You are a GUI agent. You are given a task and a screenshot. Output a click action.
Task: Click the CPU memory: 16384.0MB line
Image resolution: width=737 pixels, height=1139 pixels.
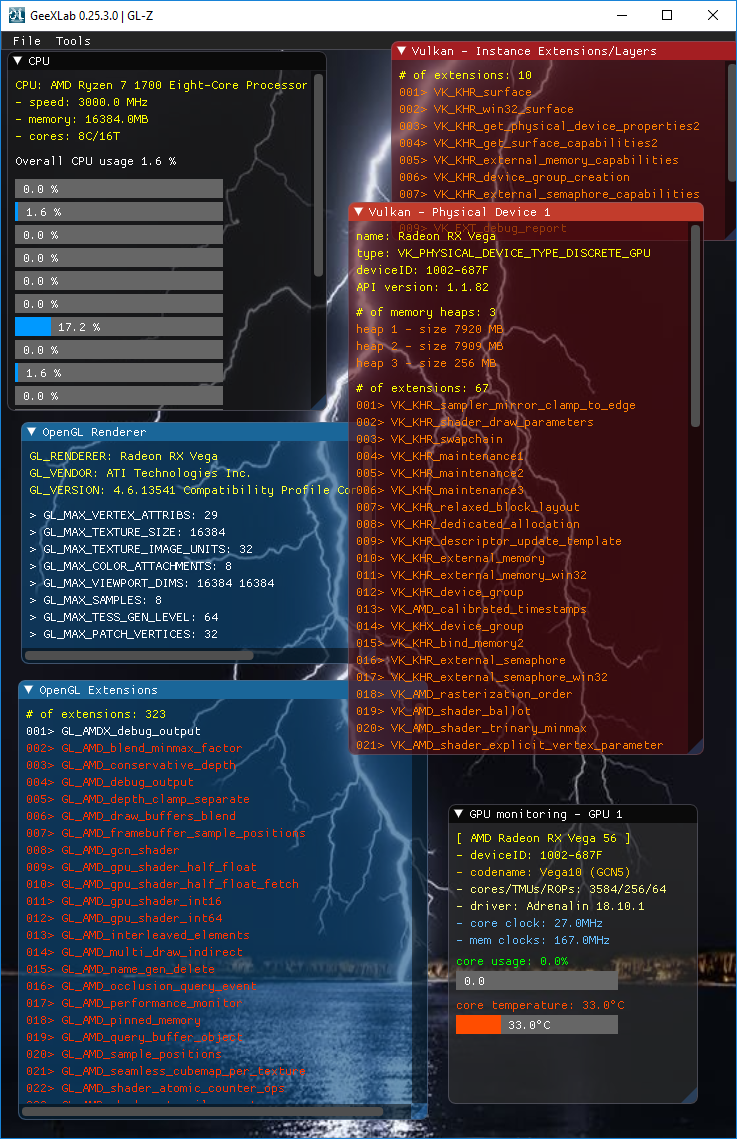pyautogui.click(x=82, y=119)
